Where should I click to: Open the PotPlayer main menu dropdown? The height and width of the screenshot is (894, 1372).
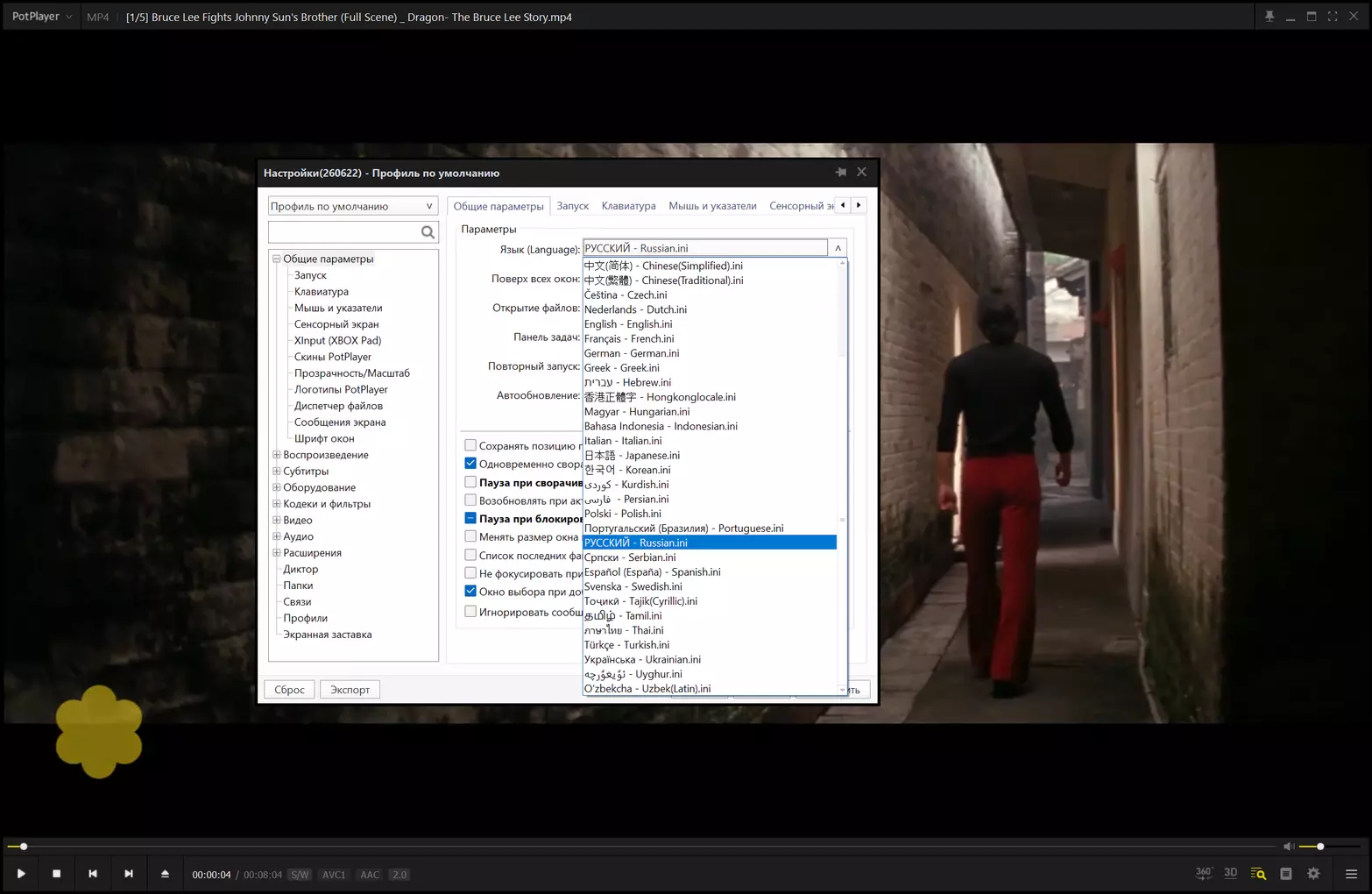click(42, 17)
